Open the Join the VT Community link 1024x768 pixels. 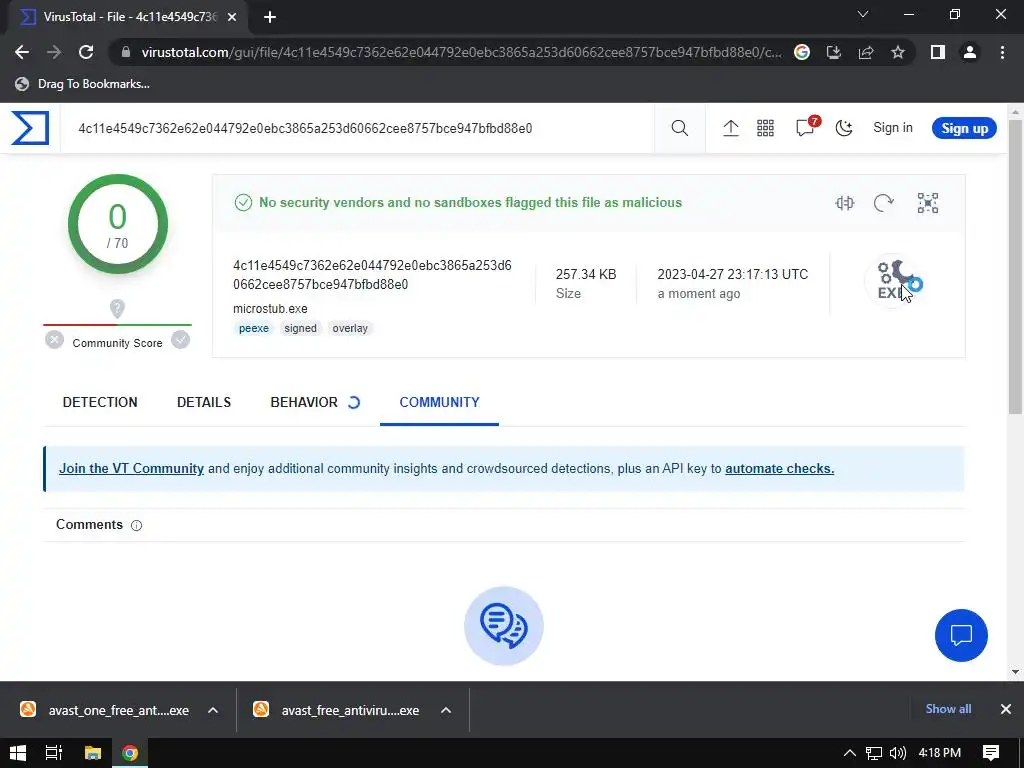tap(131, 468)
